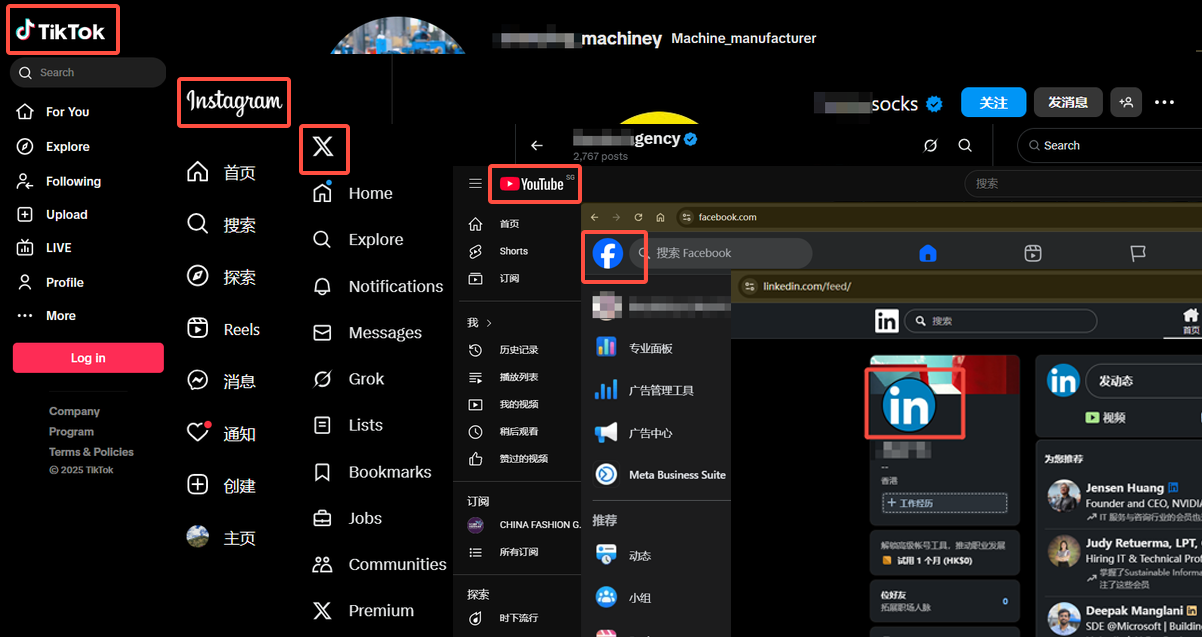This screenshot has width=1202, height=637.
Task: Click the 发消息 message button
Action: (1068, 102)
